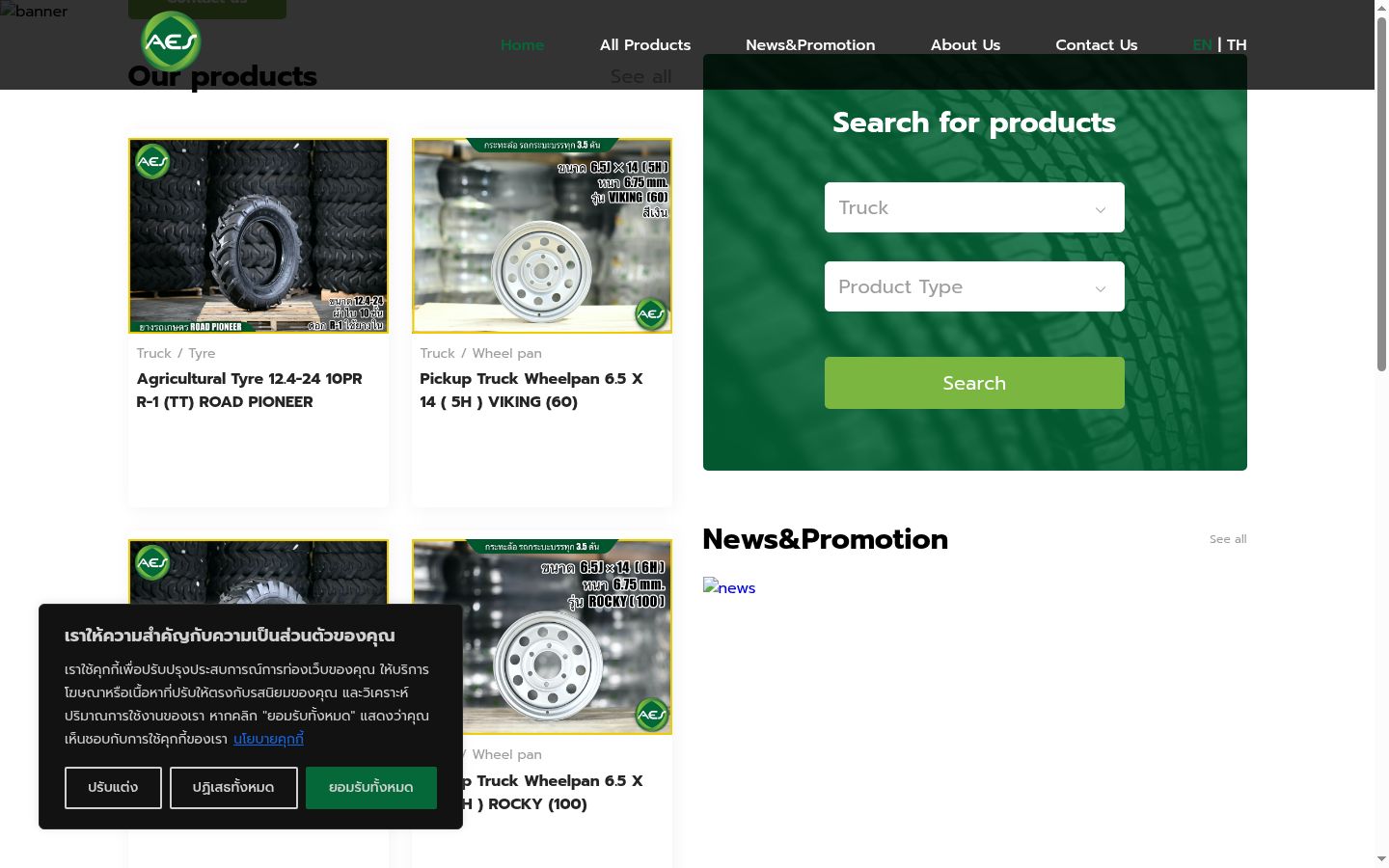
Task: Click the page vertical scrollbar thumb
Action: coord(1381,193)
